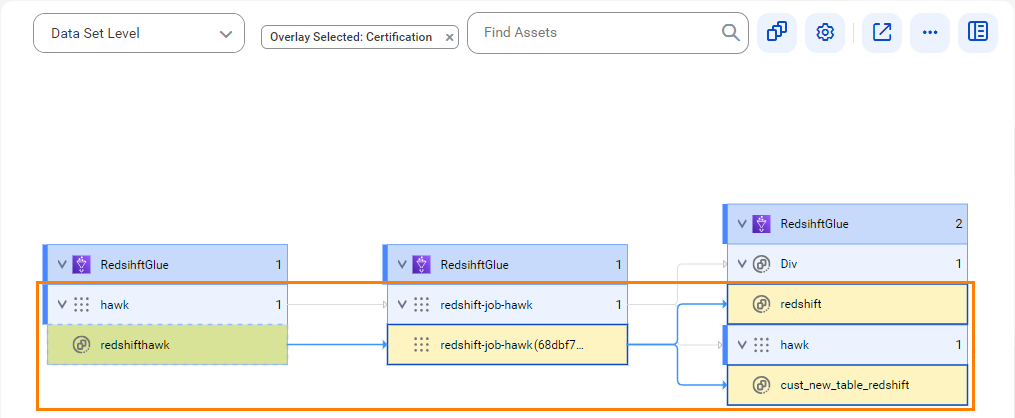
Task: Click 'Overlay Selected: Certification' label
Action: click(x=351, y=38)
